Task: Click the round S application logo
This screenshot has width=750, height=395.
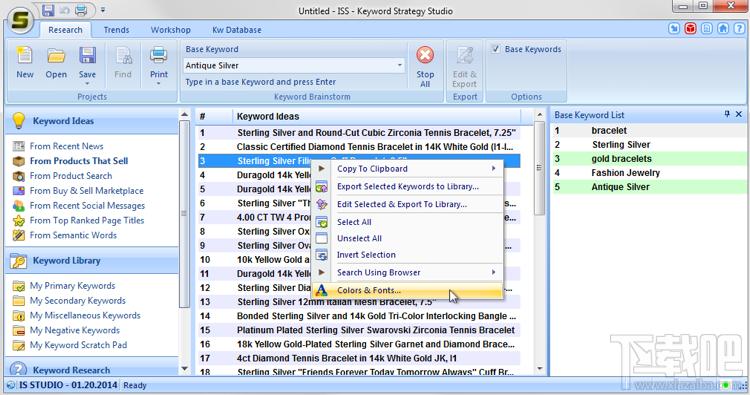Action: click(20, 20)
